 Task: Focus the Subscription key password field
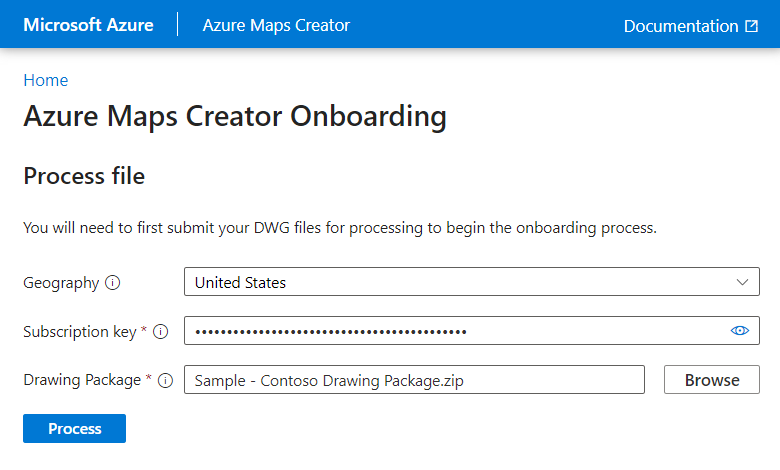450,331
